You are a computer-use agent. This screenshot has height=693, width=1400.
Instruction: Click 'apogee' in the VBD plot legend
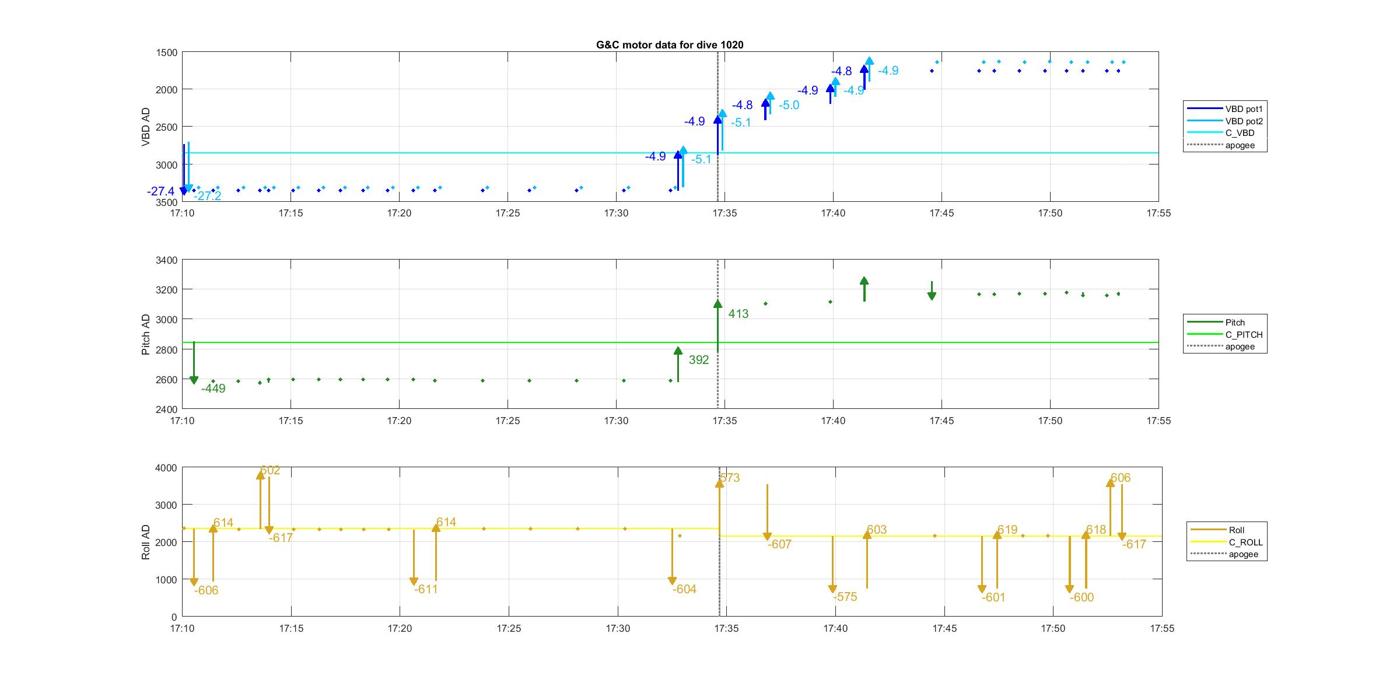tap(1240, 145)
